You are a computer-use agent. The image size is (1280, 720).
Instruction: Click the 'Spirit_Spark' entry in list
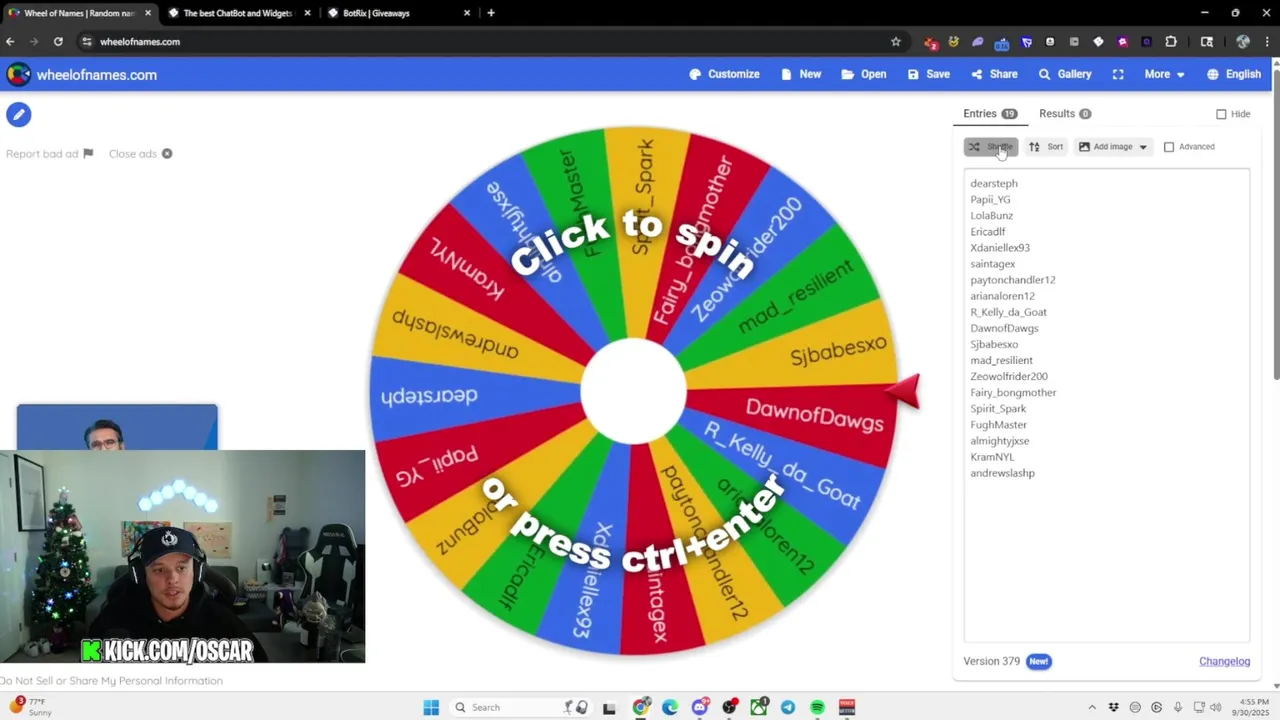pos(998,408)
